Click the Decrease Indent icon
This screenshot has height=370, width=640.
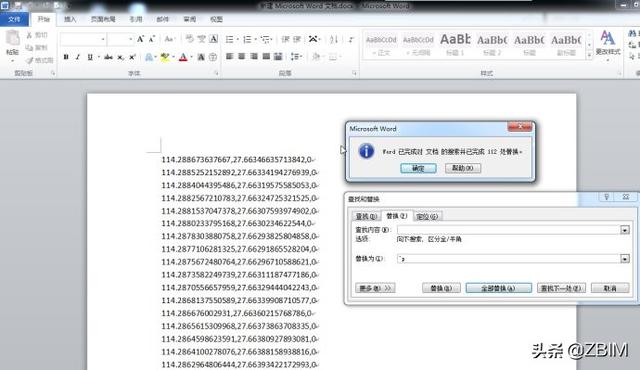(x=285, y=39)
